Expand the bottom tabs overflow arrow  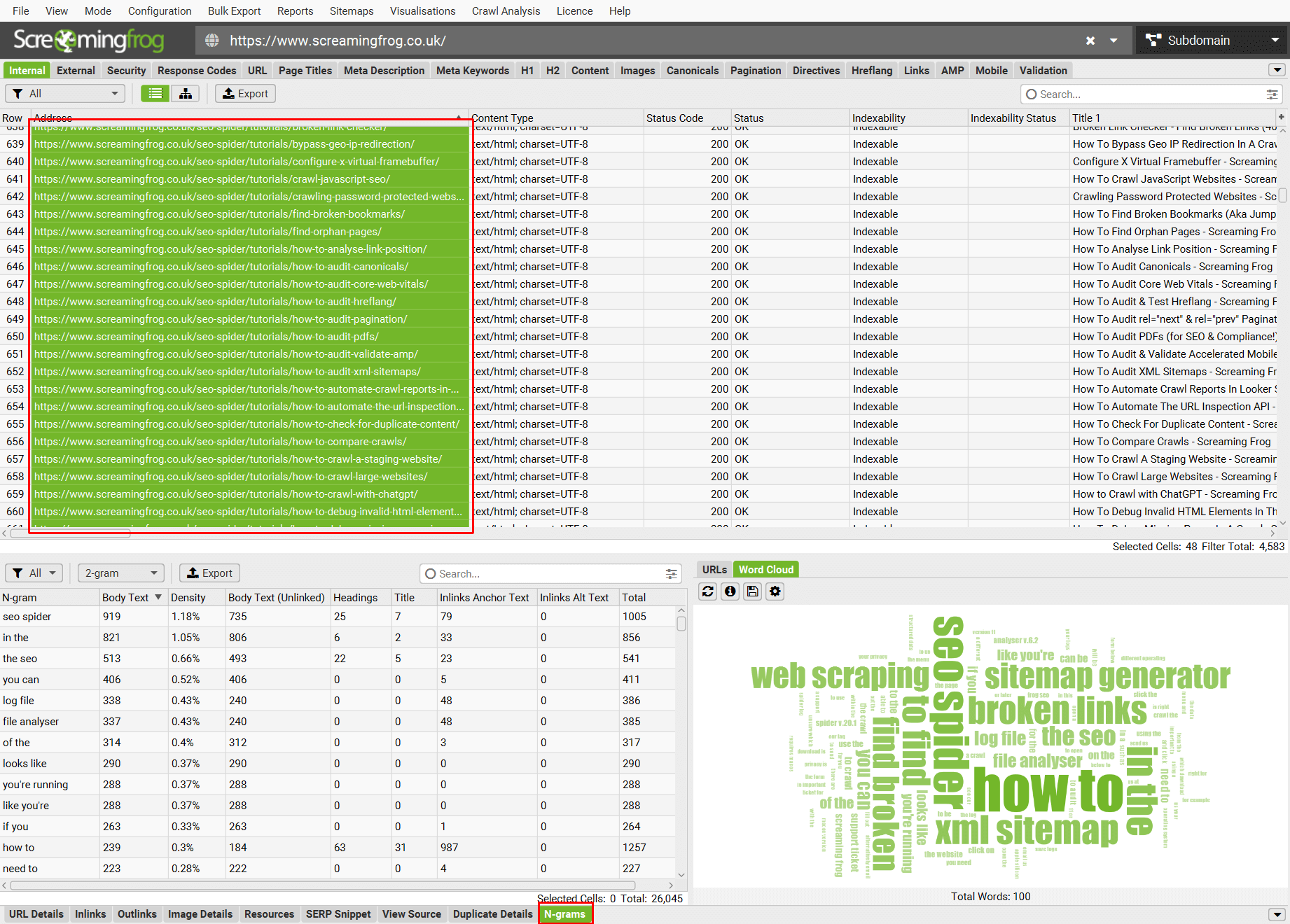point(1277,914)
